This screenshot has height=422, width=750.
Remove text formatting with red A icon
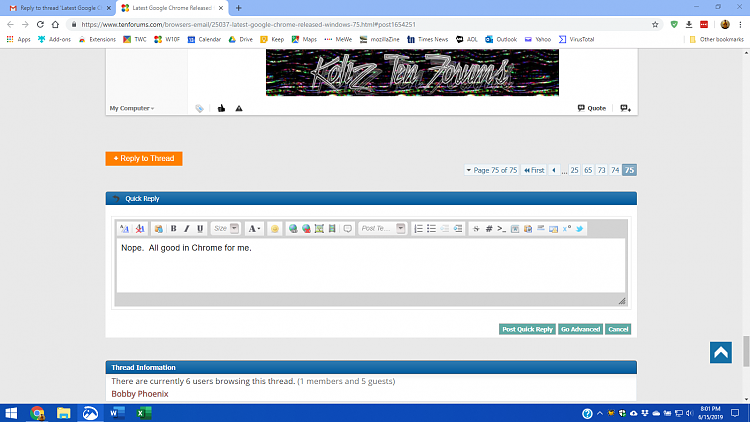pyautogui.click(x=140, y=229)
